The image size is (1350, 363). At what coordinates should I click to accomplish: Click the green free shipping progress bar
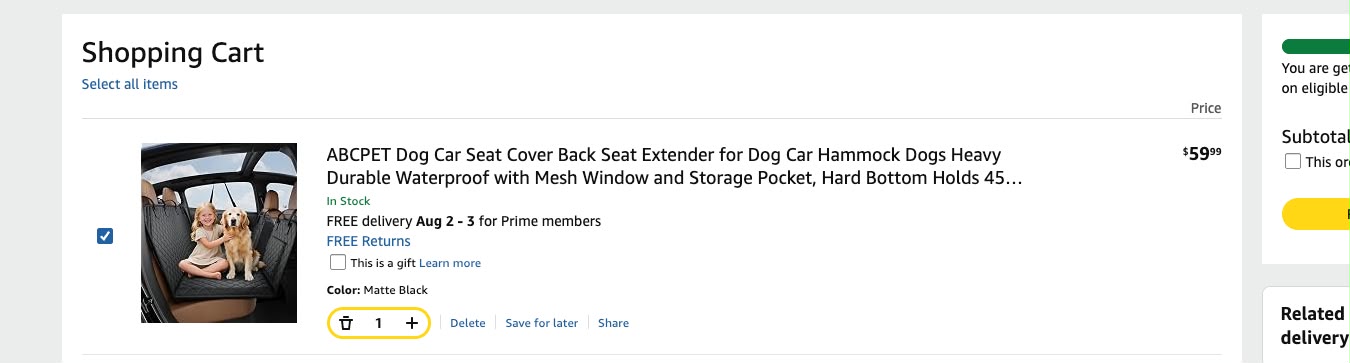point(1316,47)
